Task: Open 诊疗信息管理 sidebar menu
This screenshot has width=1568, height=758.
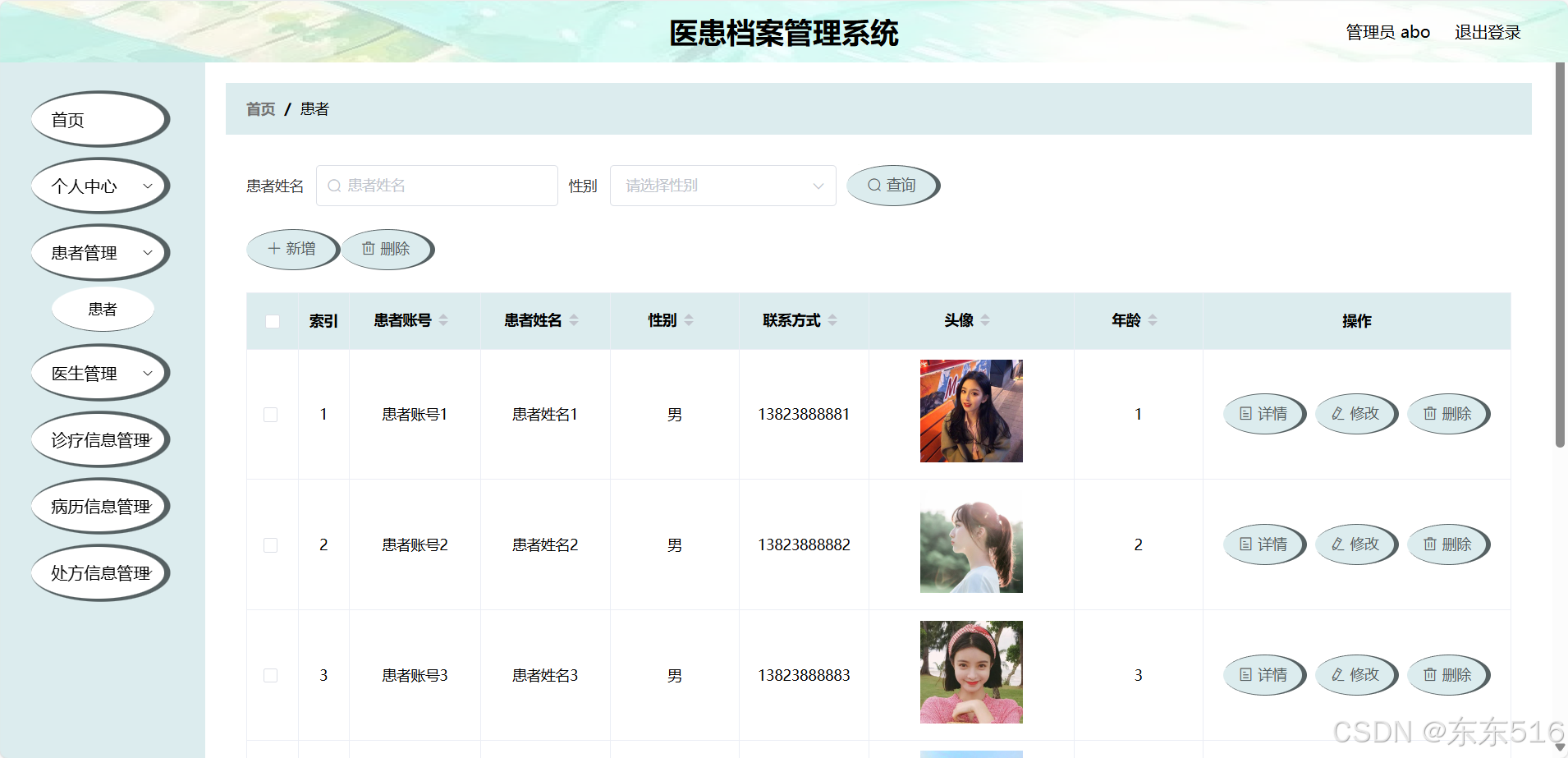Action: click(100, 440)
